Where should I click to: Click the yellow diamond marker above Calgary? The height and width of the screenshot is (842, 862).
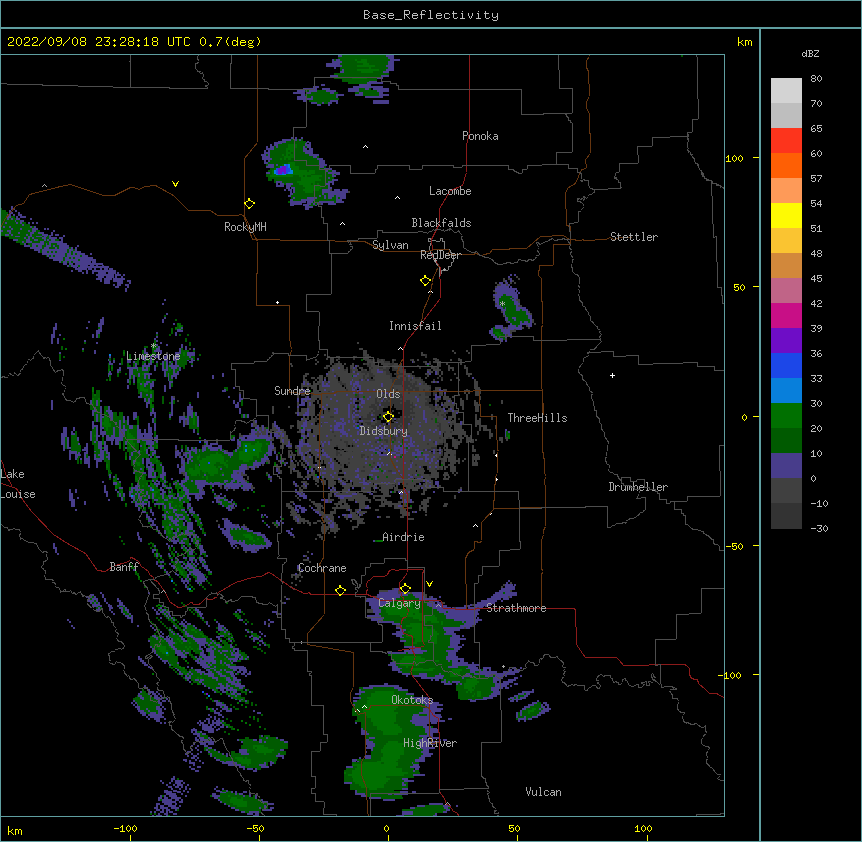405,589
